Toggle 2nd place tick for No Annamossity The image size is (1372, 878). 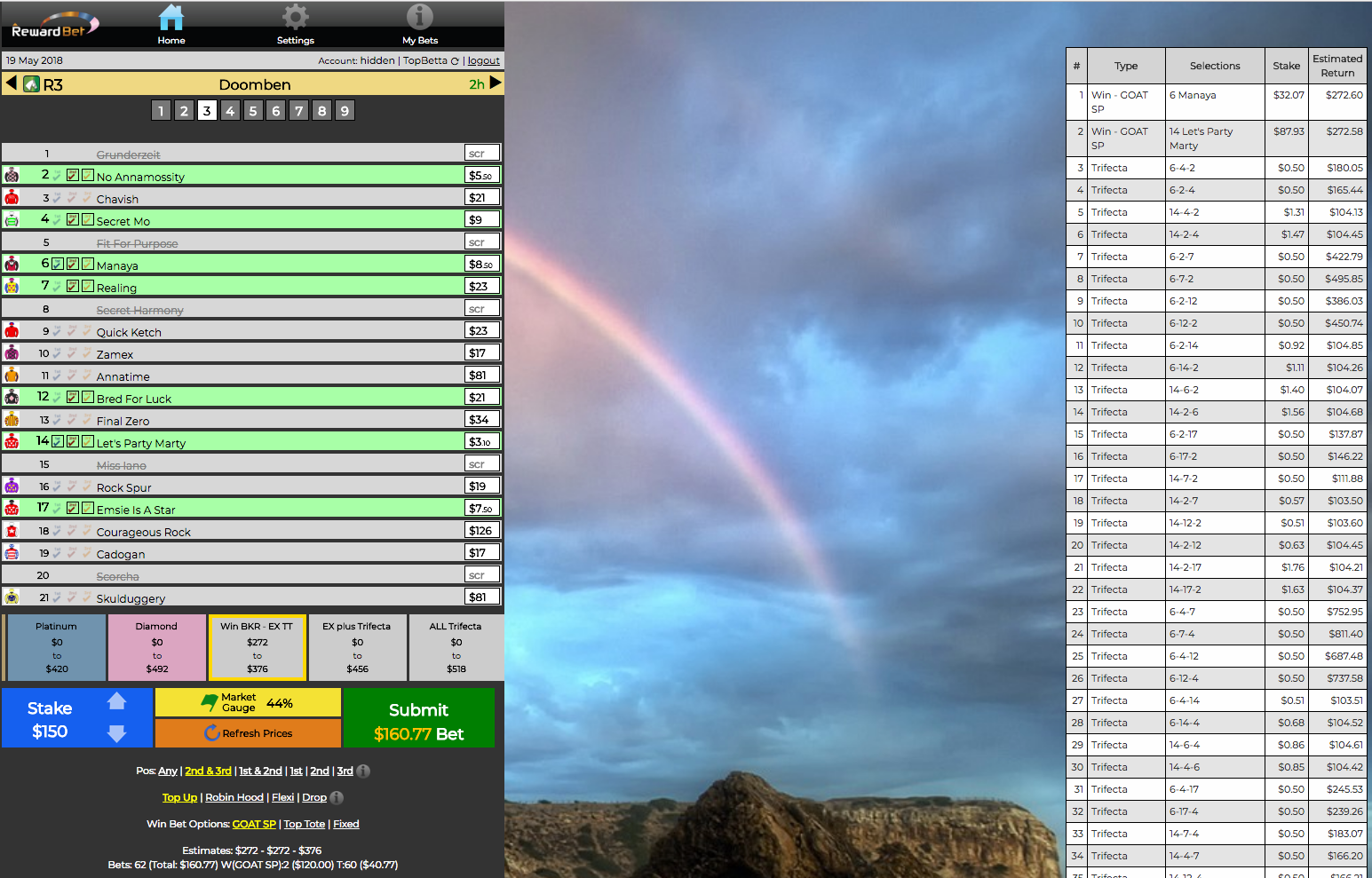[73, 175]
